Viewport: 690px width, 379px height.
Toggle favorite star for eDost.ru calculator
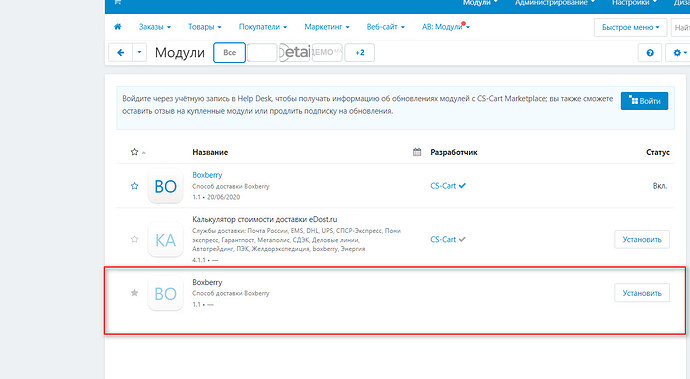135,239
